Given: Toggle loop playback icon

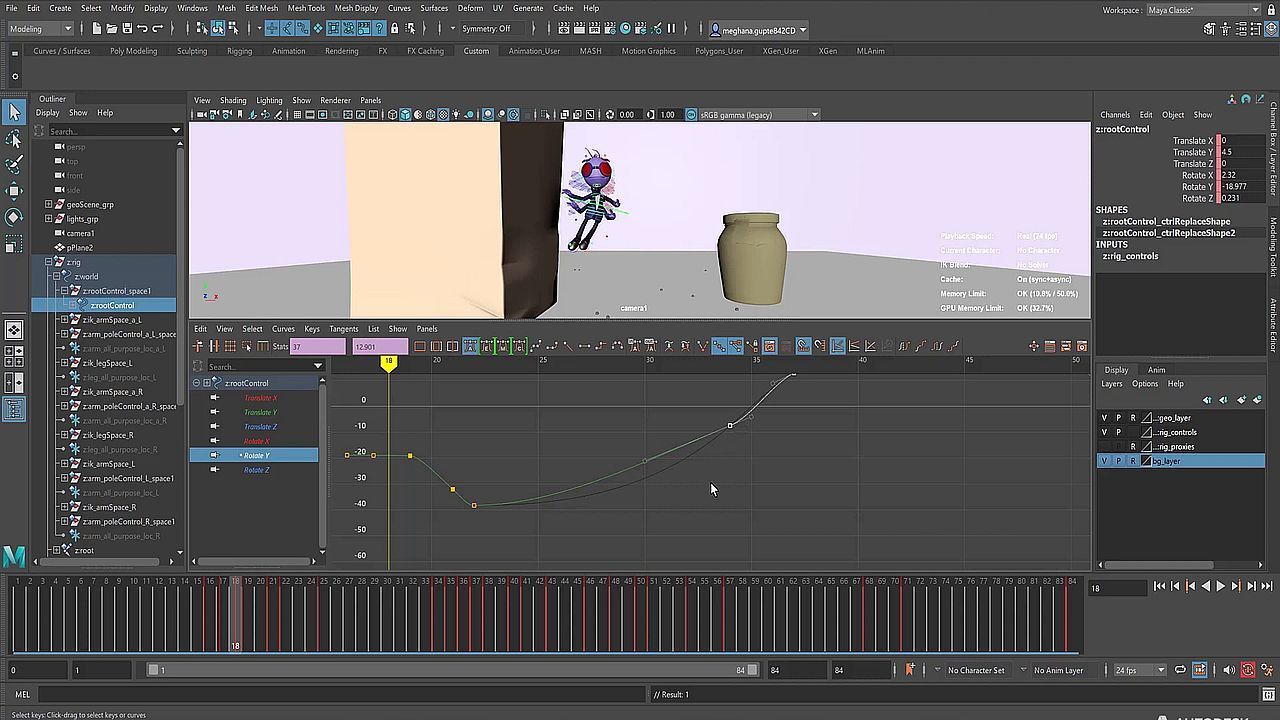Looking at the screenshot, I should click(1180, 670).
